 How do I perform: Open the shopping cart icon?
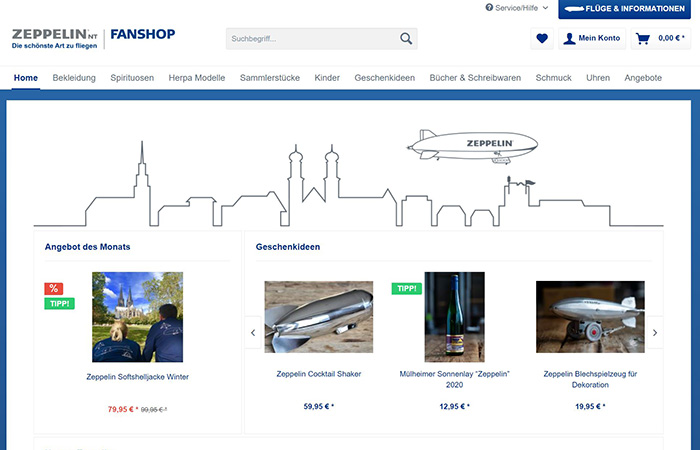[x=643, y=38]
